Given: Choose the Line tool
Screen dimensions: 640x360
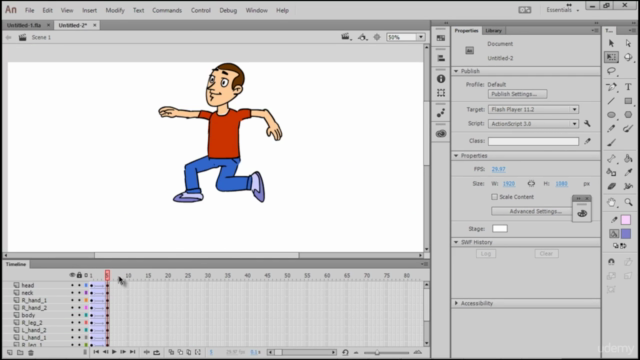Looking at the screenshot, I should (611, 101).
